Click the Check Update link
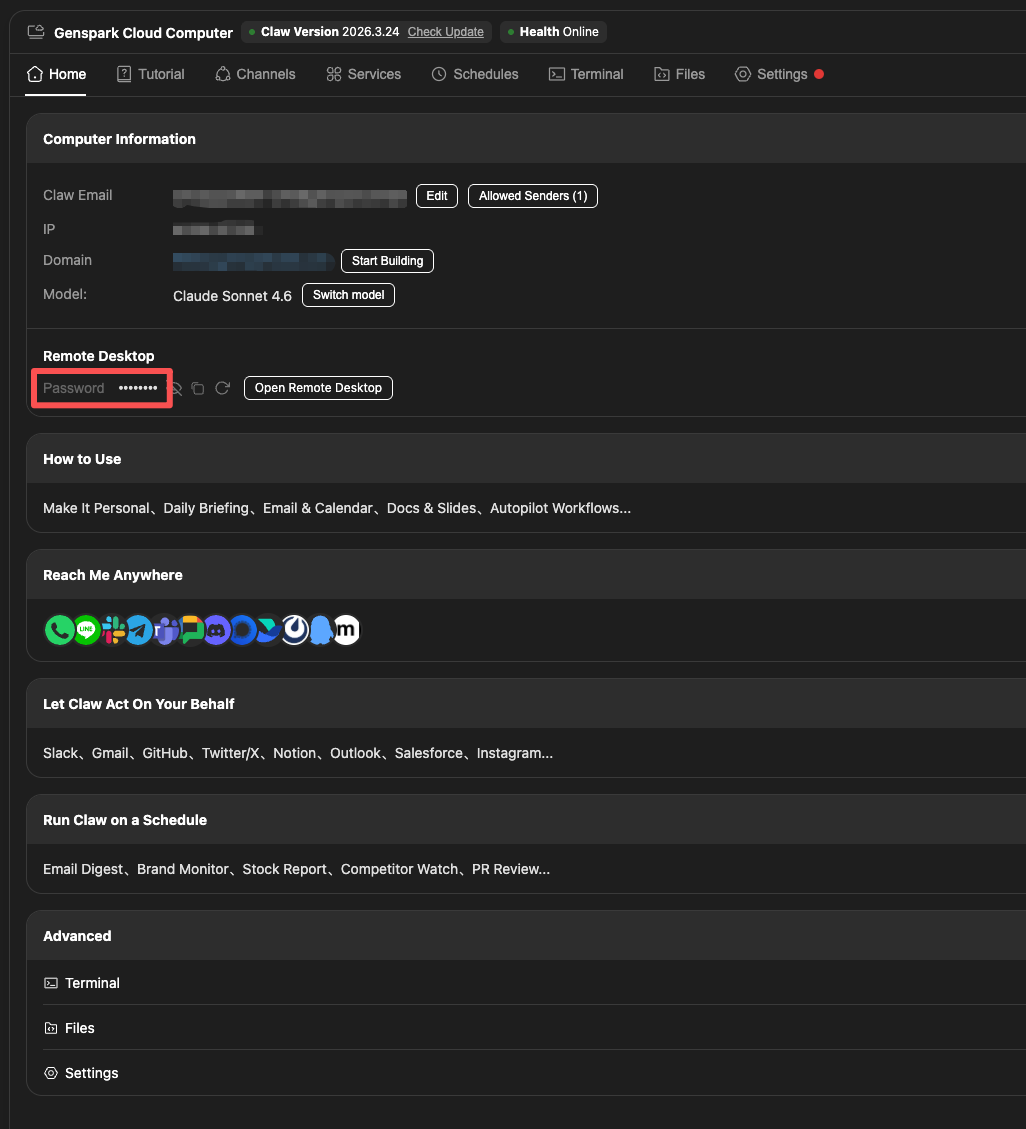Screen dimensions: 1026x1129 tap(446, 32)
